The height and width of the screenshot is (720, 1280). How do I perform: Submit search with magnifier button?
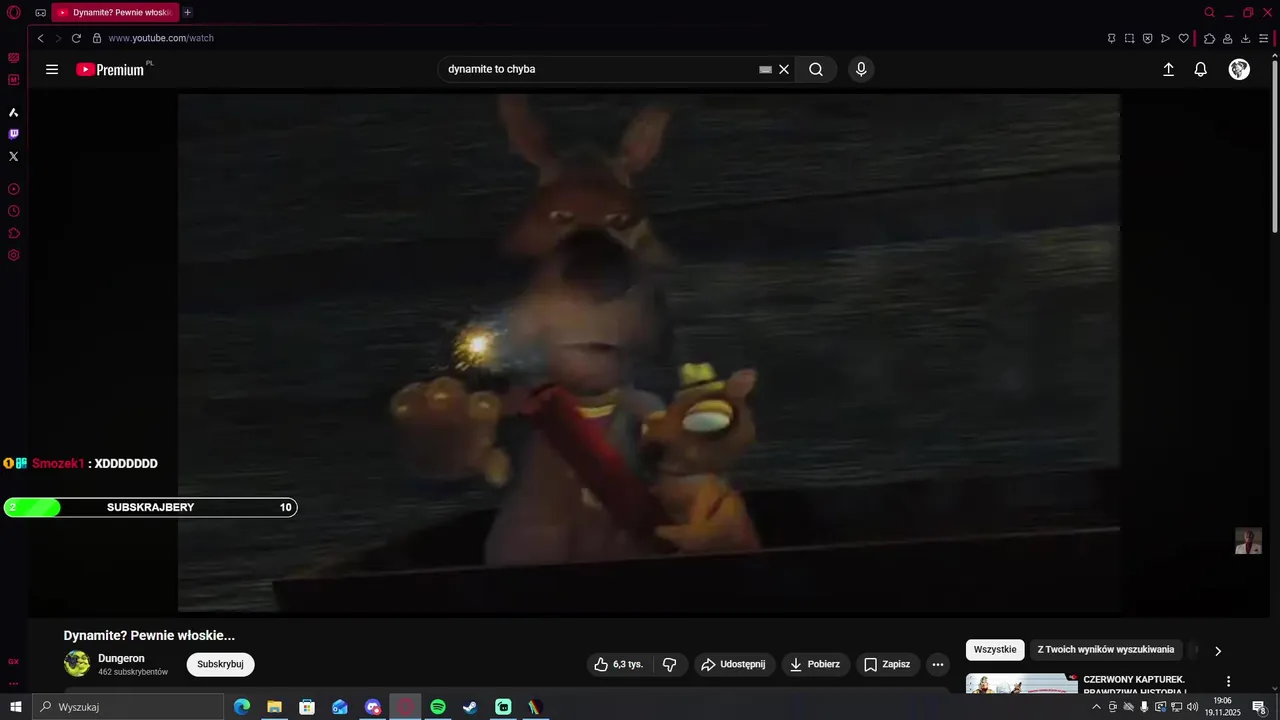816,69
